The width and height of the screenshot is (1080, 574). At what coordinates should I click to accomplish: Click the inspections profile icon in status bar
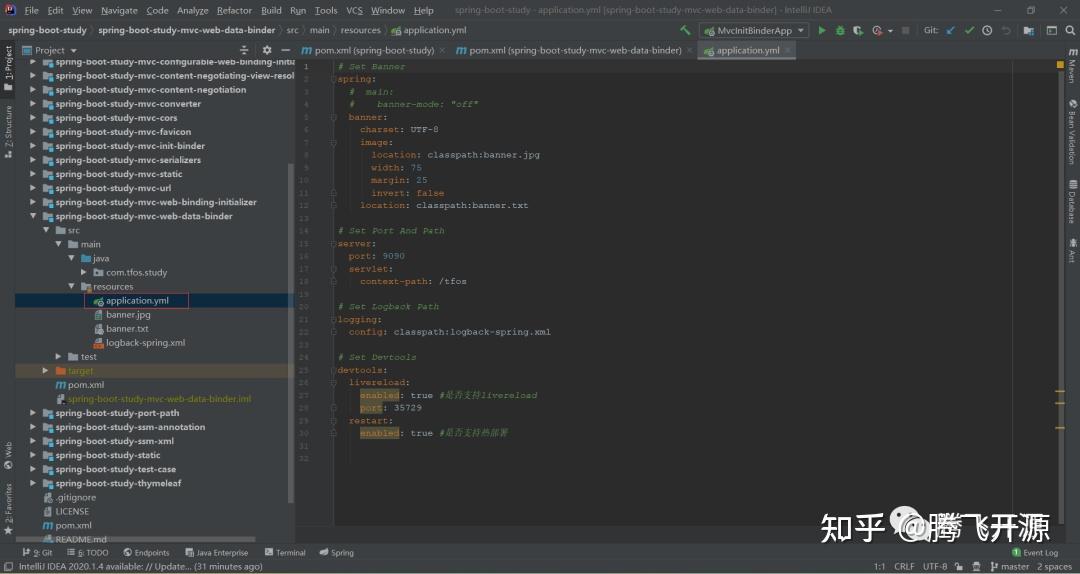click(977, 566)
